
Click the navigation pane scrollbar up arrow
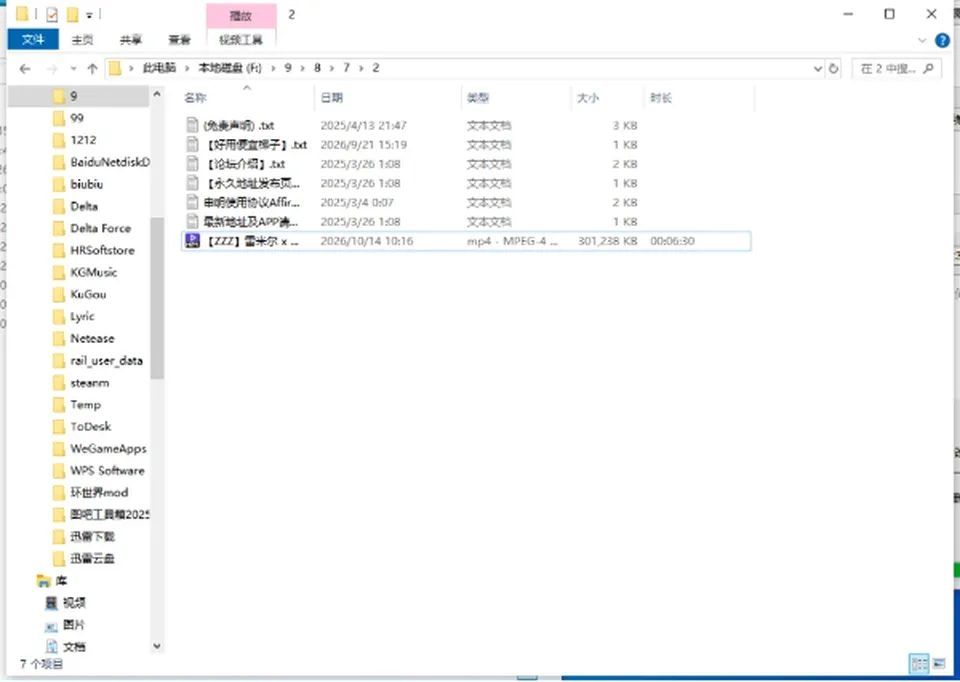(157, 94)
